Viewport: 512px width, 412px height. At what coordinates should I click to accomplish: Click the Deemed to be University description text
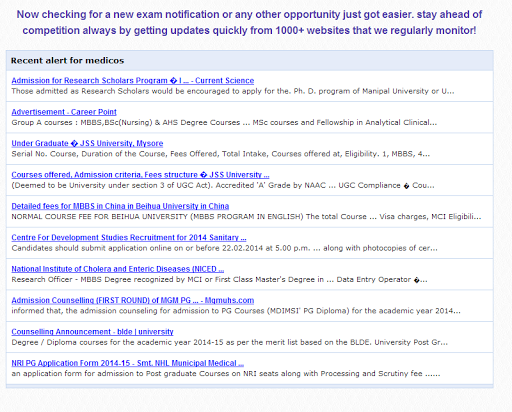pos(223,185)
